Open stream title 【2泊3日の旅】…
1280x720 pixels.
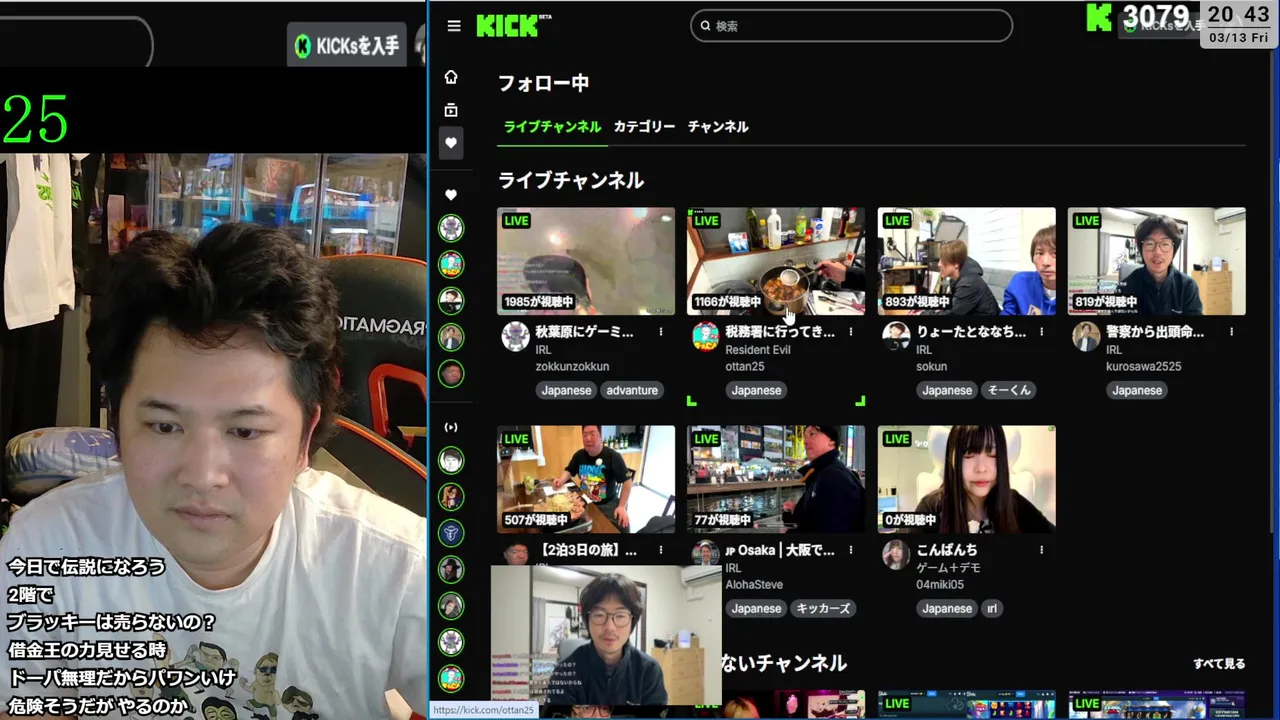click(x=588, y=550)
